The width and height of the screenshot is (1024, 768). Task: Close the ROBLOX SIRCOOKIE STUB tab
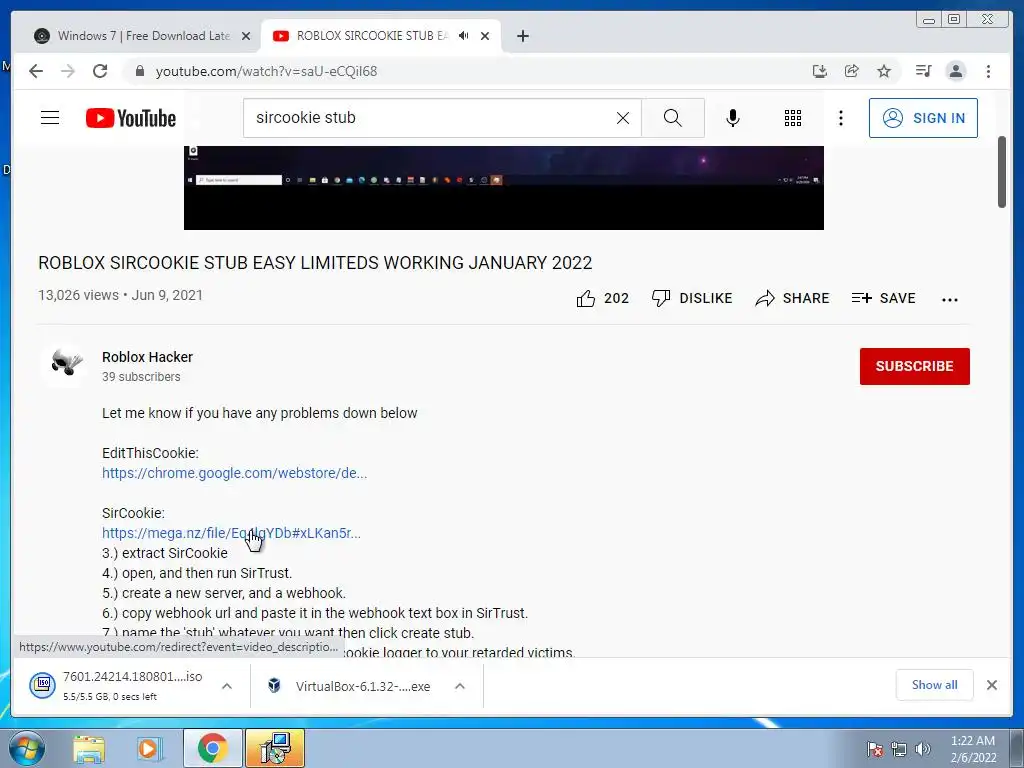click(x=485, y=36)
